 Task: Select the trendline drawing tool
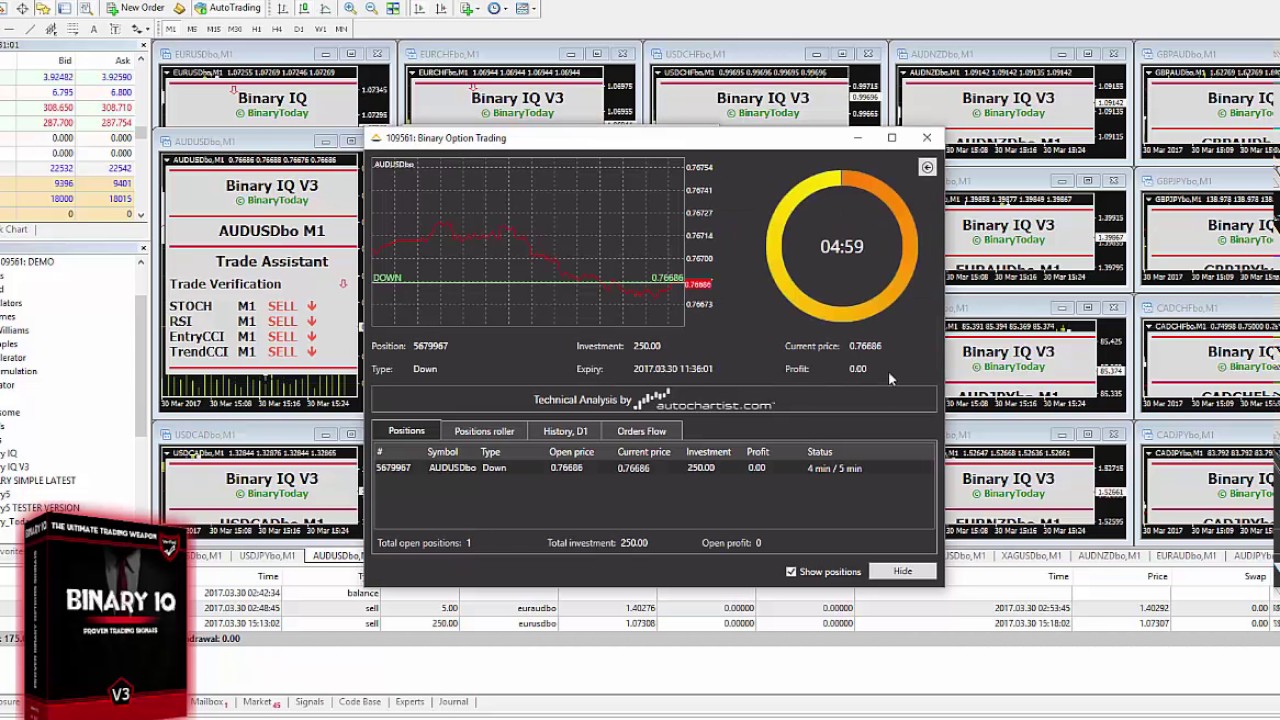30,29
